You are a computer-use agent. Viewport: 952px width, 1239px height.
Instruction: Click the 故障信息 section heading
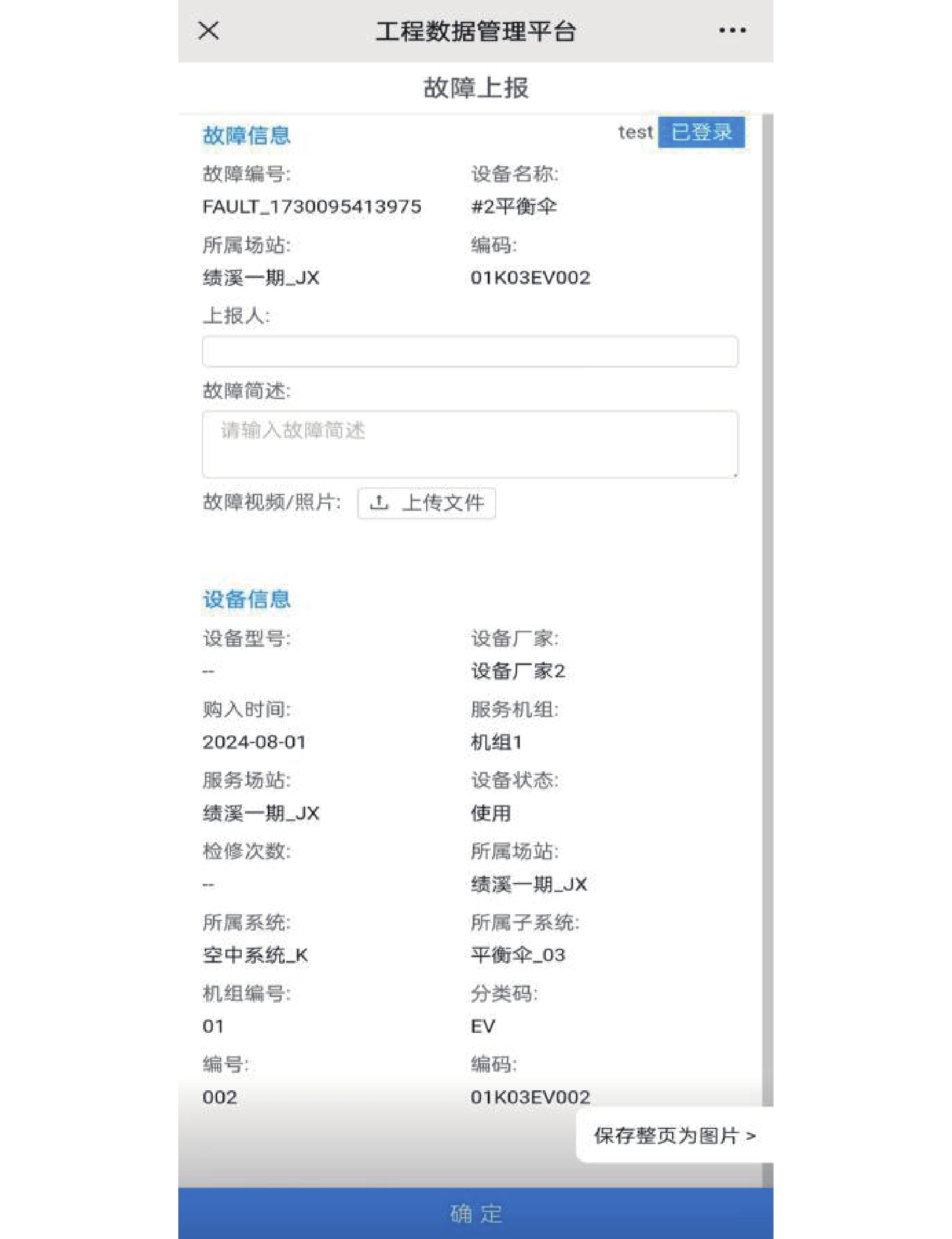coord(247,135)
